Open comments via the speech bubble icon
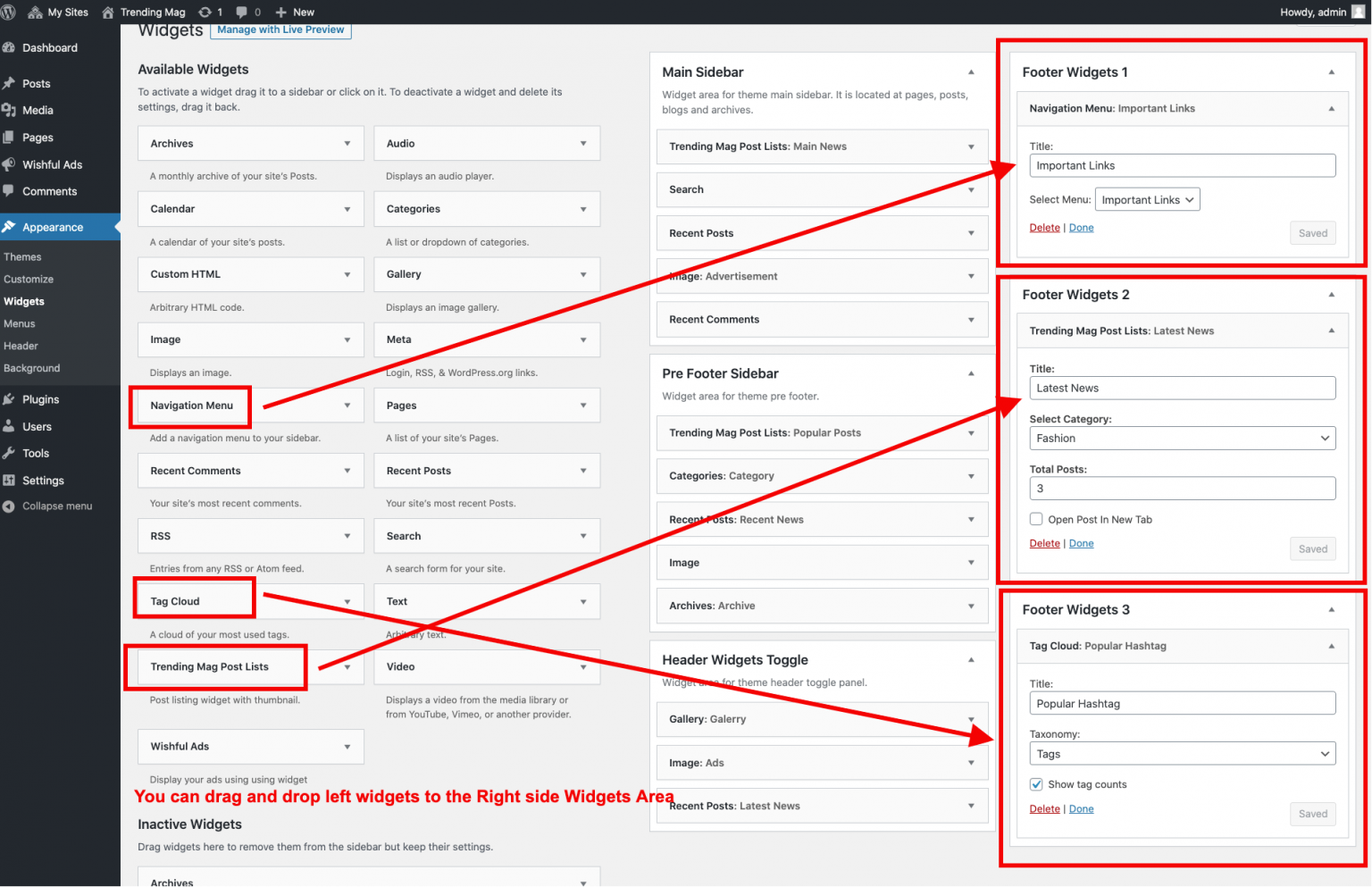Image resolution: width=1372 pixels, height=887 pixels. [x=242, y=12]
